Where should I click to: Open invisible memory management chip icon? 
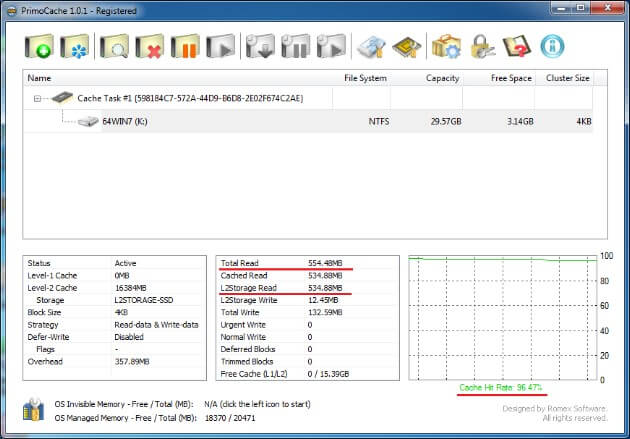pos(407,47)
